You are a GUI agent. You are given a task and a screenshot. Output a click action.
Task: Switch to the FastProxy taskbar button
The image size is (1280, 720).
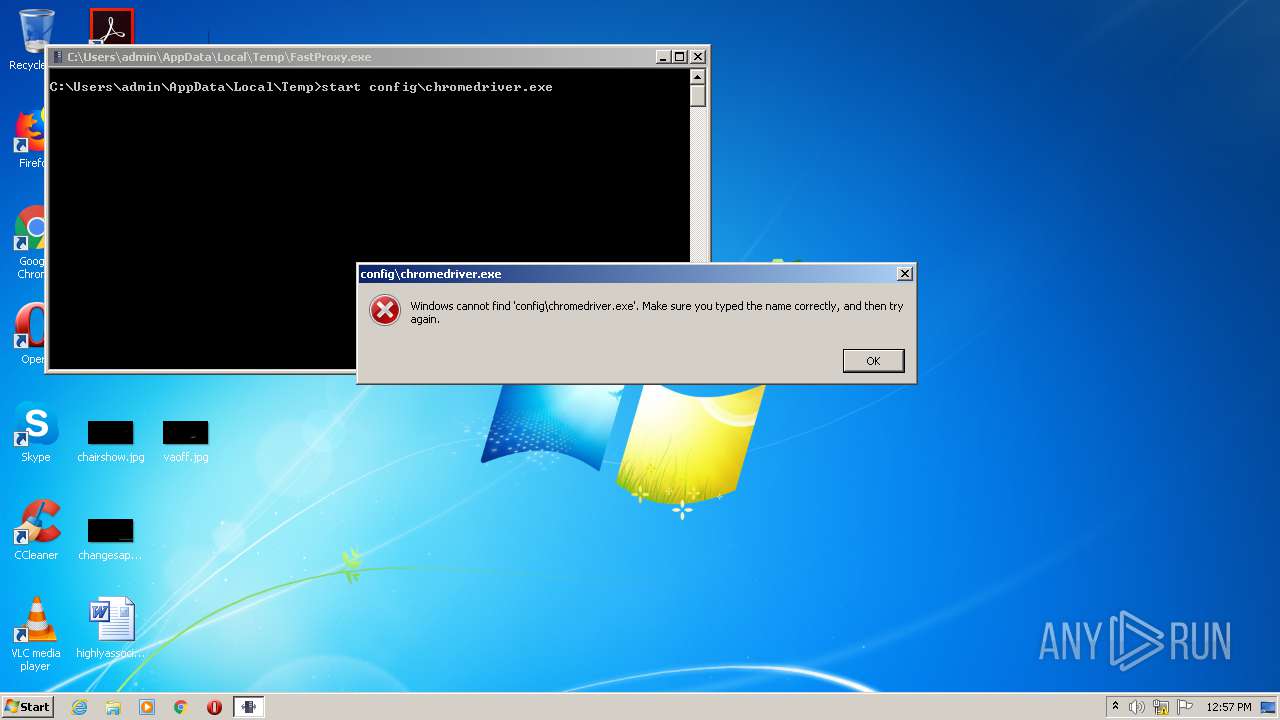[x=249, y=707]
